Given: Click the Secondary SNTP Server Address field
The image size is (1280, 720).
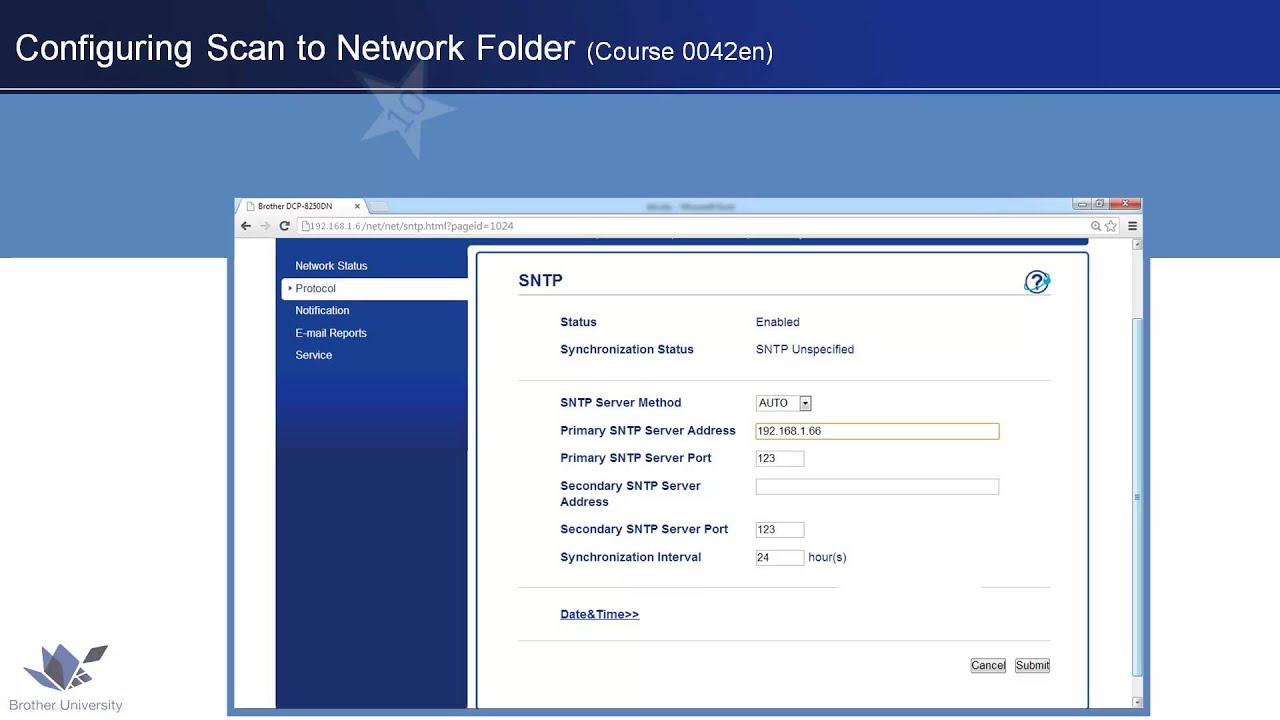Looking at the screenshot, I should 877,486.
